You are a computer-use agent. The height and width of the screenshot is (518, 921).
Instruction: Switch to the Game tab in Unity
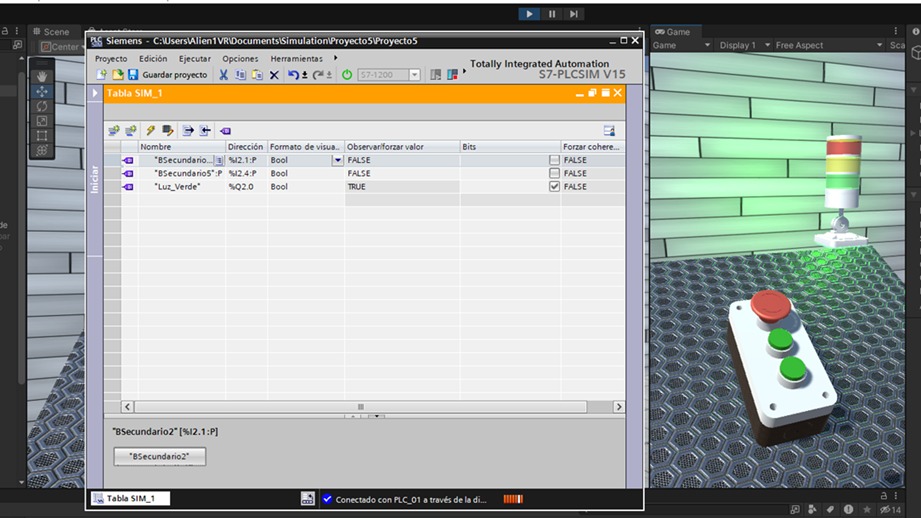(x=673, y=32)
